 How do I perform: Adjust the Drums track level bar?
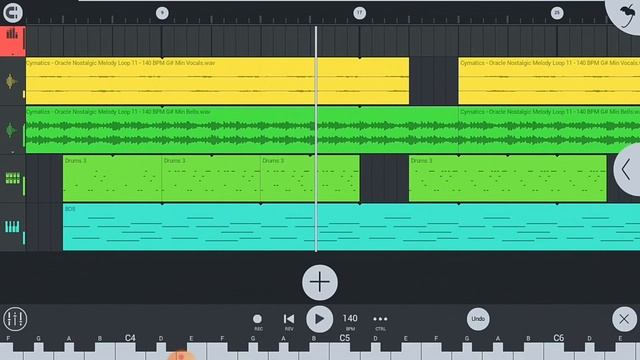point(24,186)
